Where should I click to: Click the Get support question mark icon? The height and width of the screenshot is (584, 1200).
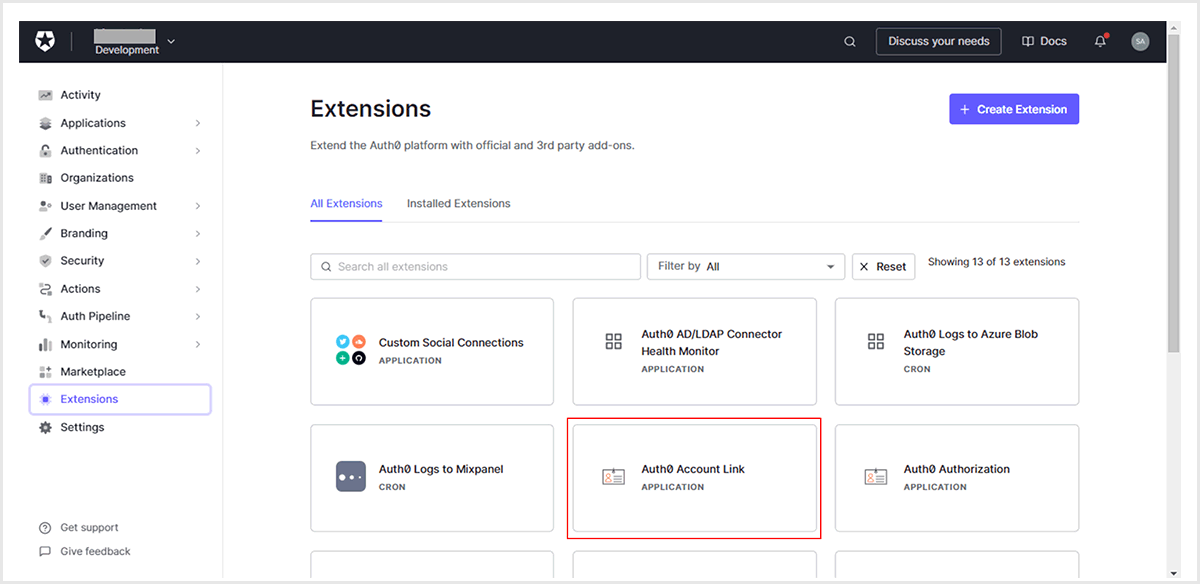coord(45,528)
